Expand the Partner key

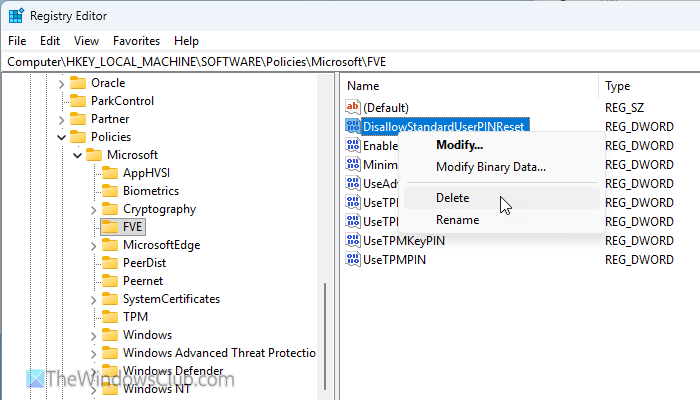(x=61, y=119)
